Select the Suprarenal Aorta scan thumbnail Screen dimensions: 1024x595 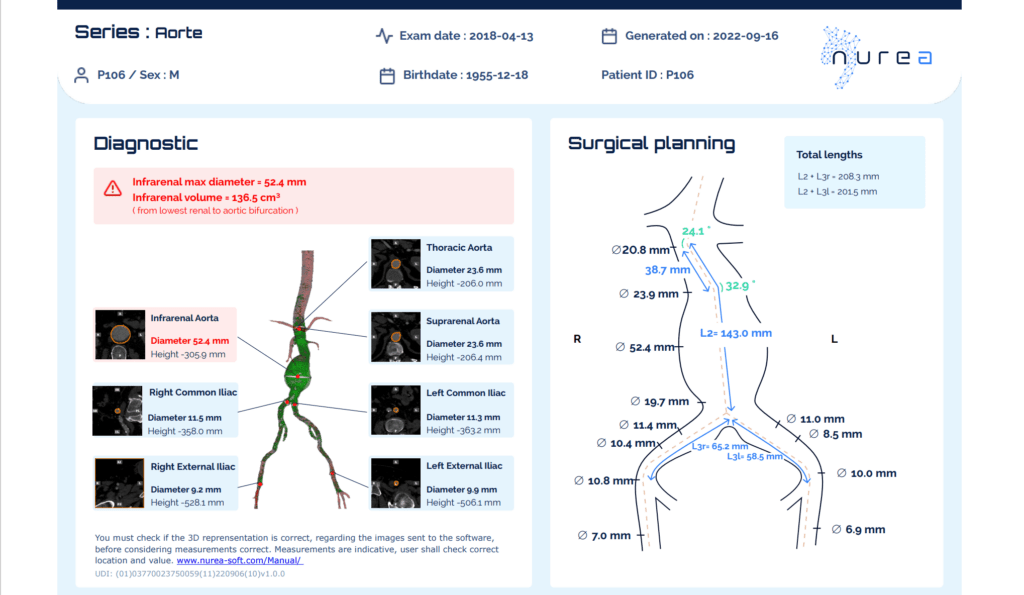click(x=394, y=336)
